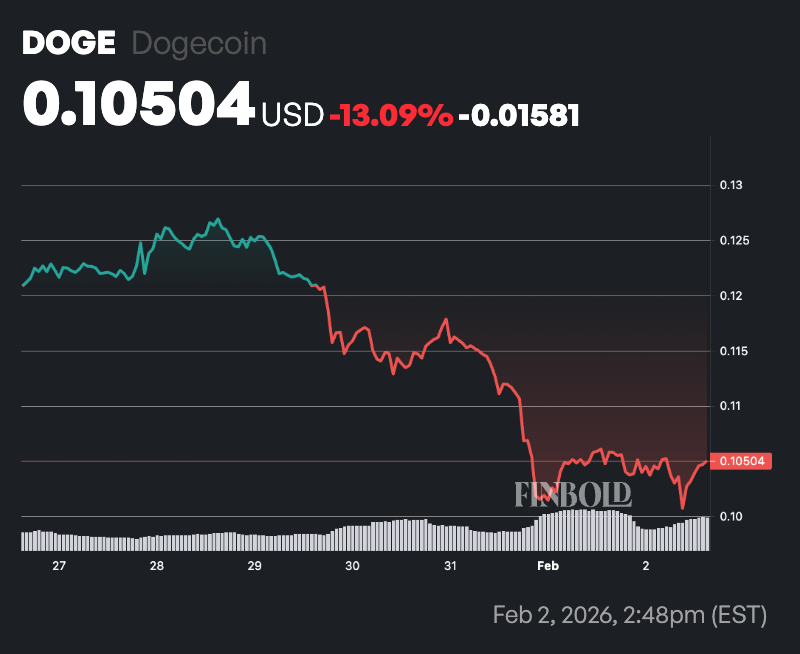Select date 27 on the time axis

pos(59,566)
